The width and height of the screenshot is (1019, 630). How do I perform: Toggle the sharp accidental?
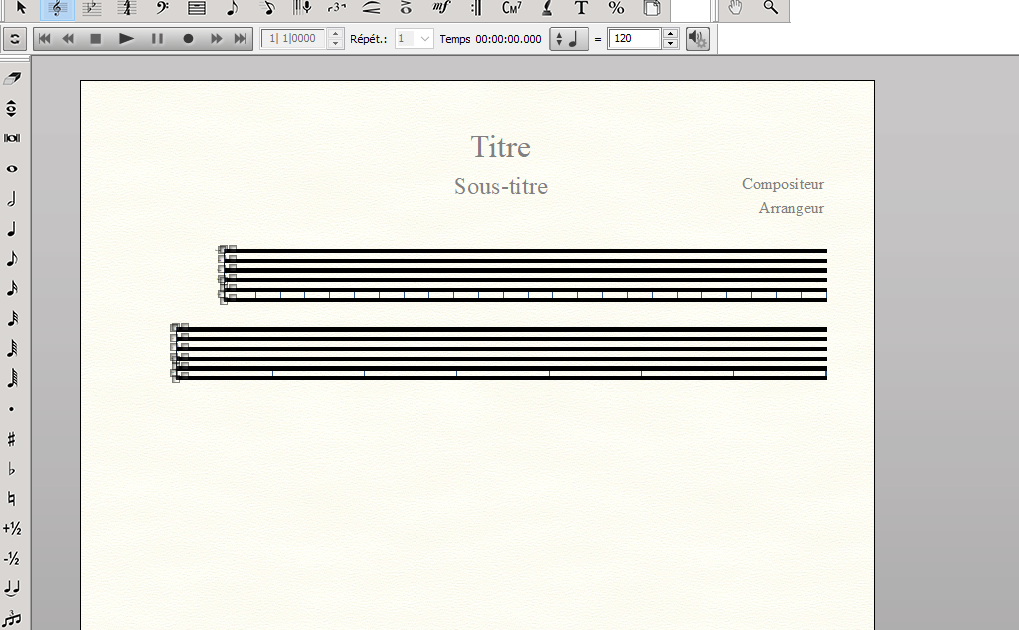(x=12, y=439)
